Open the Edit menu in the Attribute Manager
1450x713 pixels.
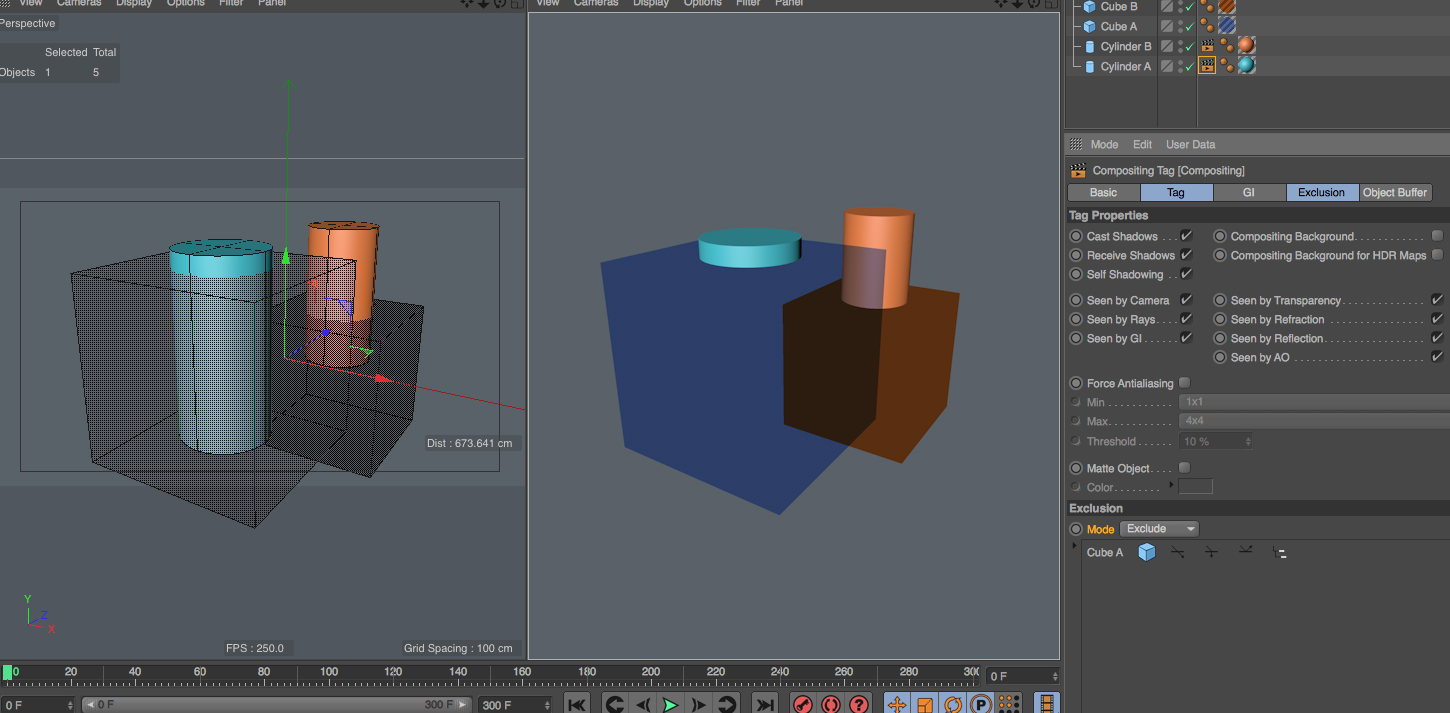tap(1142, 144)
